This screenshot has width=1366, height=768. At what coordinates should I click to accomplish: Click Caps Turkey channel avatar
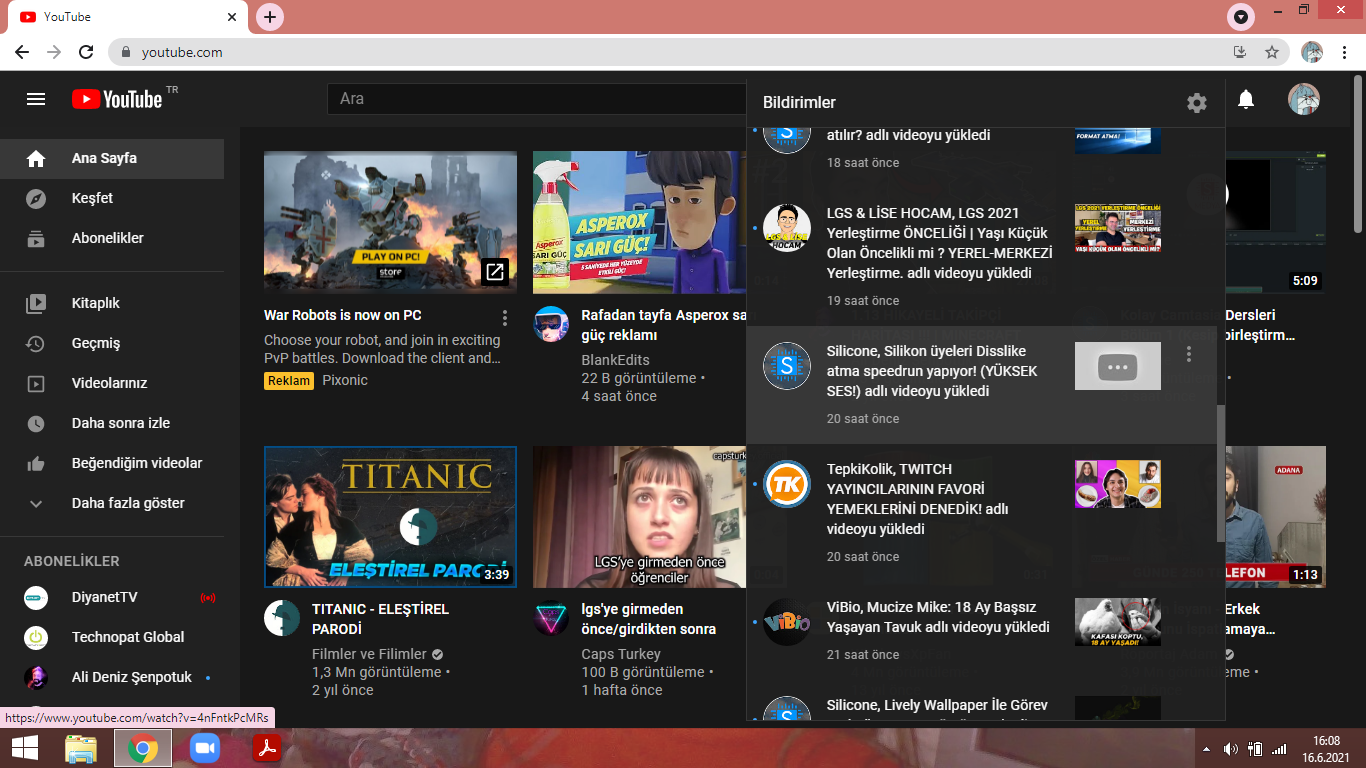(x=551, y=618)
